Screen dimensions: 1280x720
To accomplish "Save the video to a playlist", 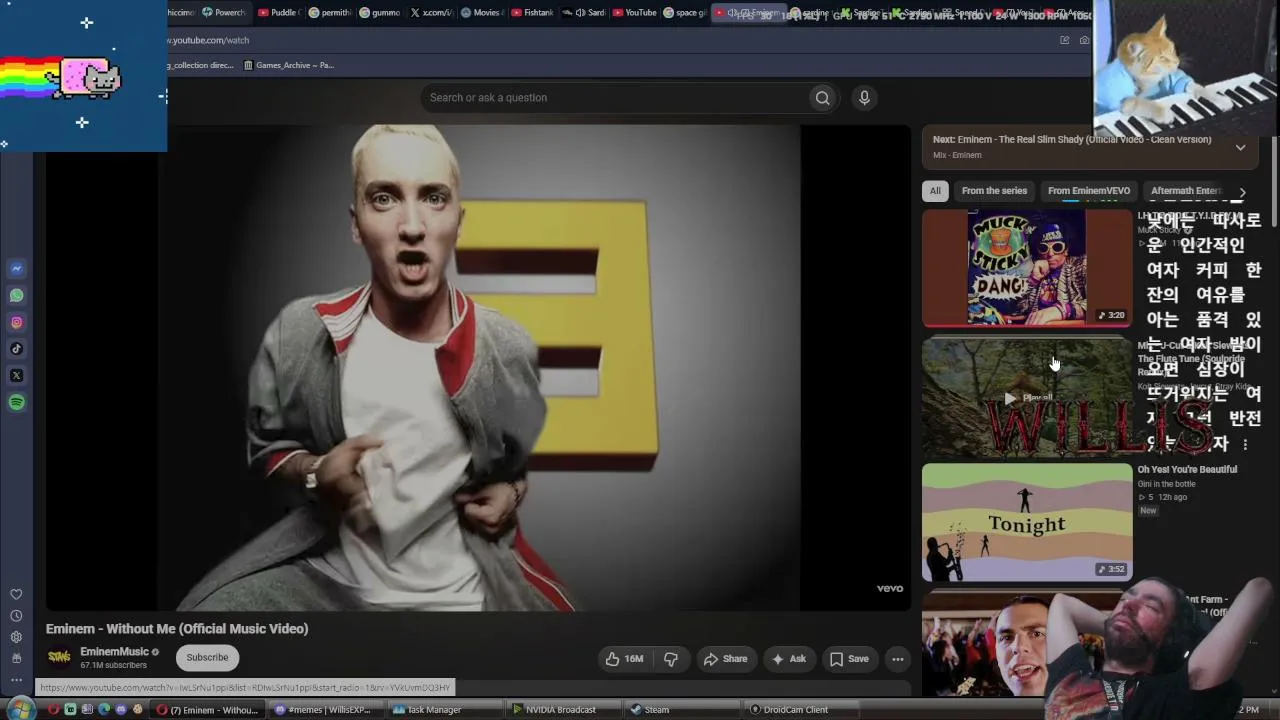I will (x=849, y=659).
